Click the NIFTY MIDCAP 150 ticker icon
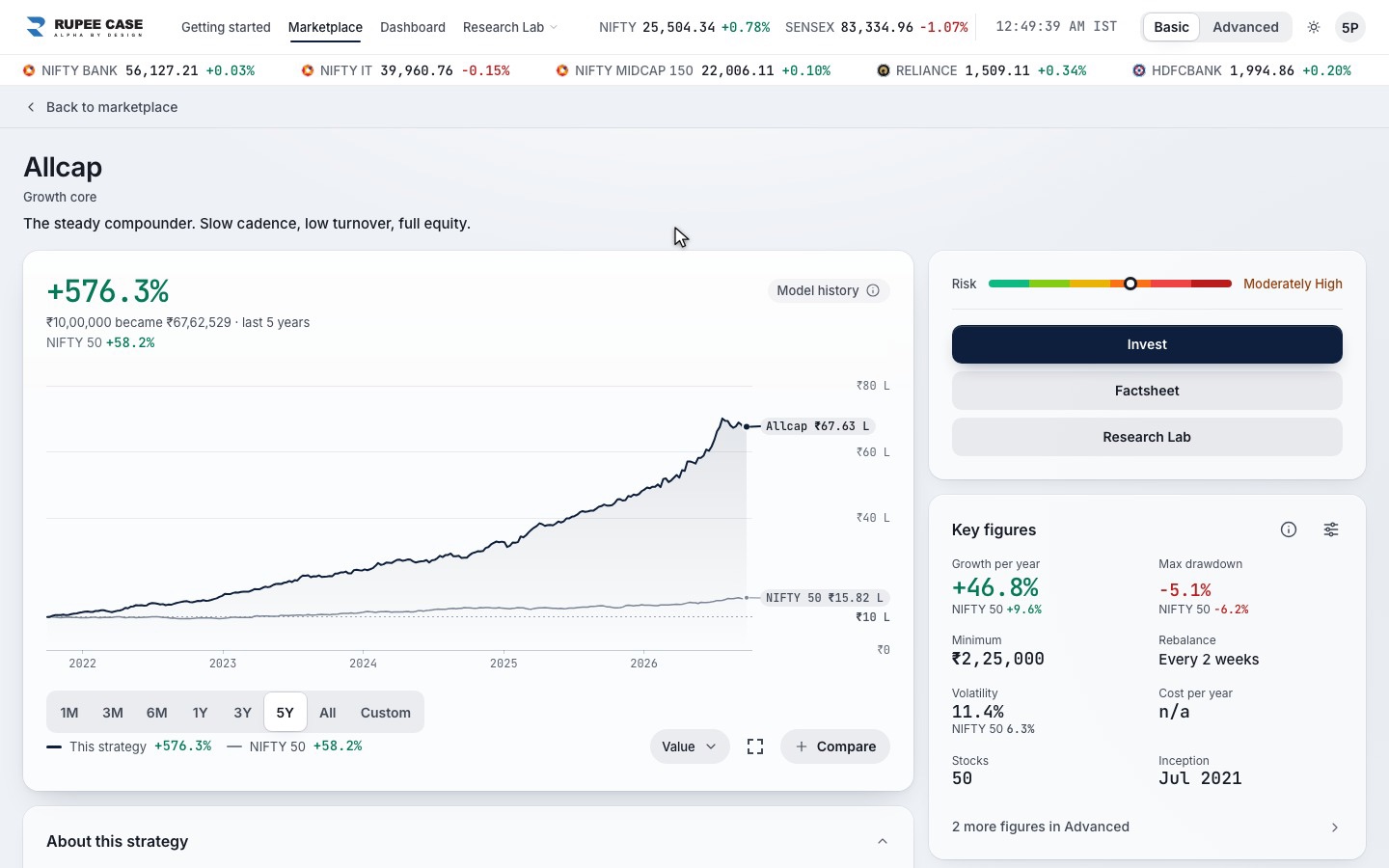The height and width of the screenshot is (868, 1389). [562, 70]
